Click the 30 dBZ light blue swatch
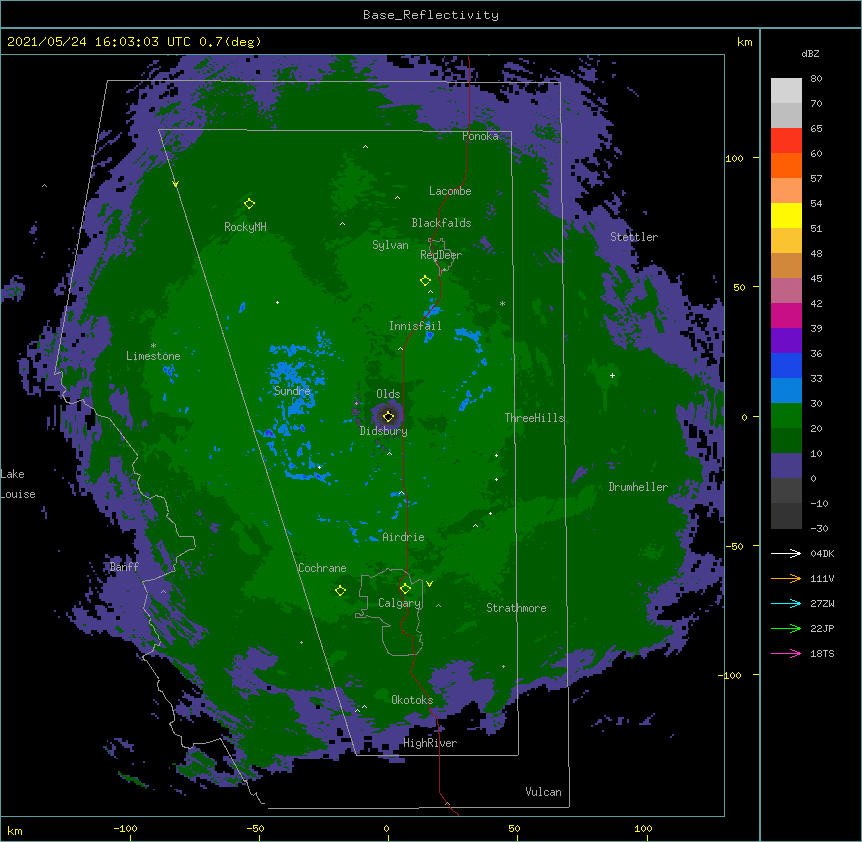Screen dimensions: 862x842 (786, 390)
